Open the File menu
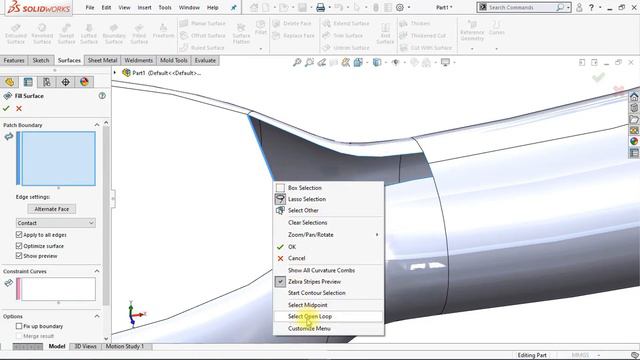This screenshot has width=640, height=360. (90, 7)
